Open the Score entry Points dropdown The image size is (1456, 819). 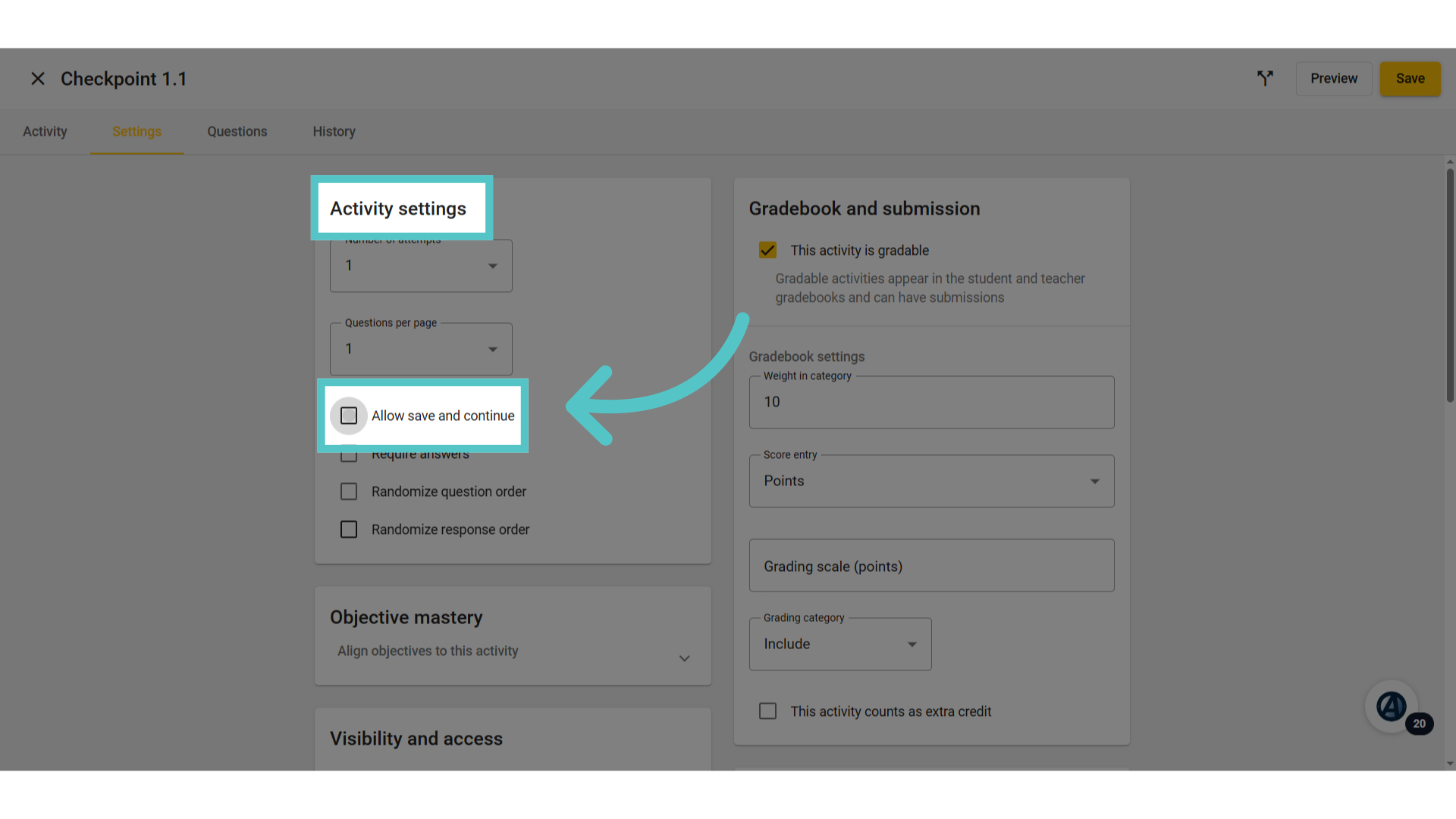pyautogui.click(x=932, y=481)
